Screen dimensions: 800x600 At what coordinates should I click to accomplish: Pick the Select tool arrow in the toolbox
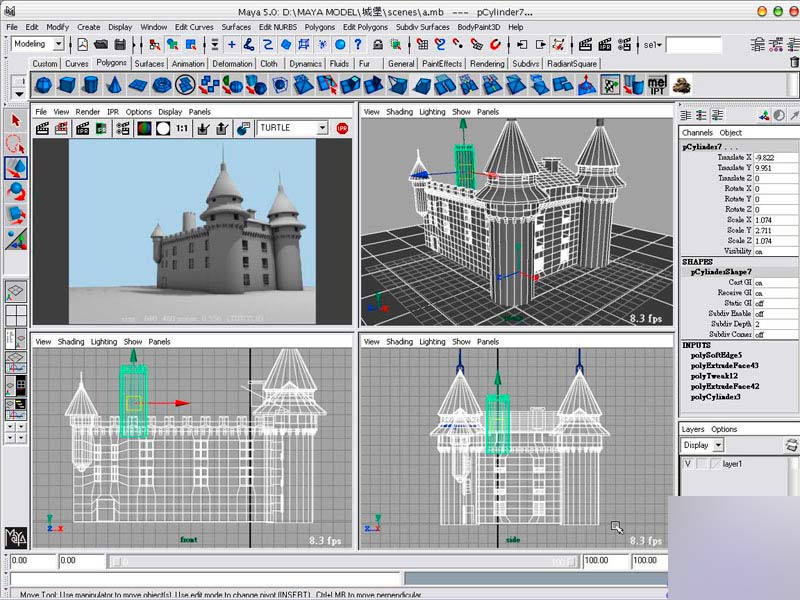[16, 120]
